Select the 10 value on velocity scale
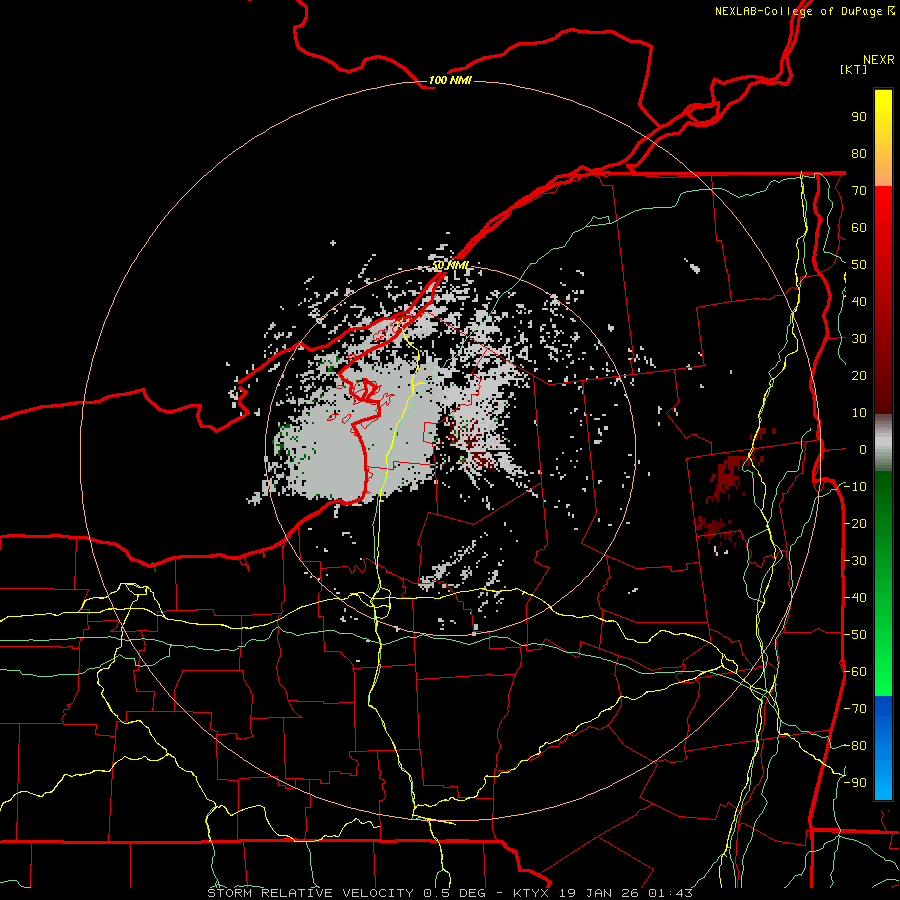This screenshot has height=900, width=900. pos(859,413)
